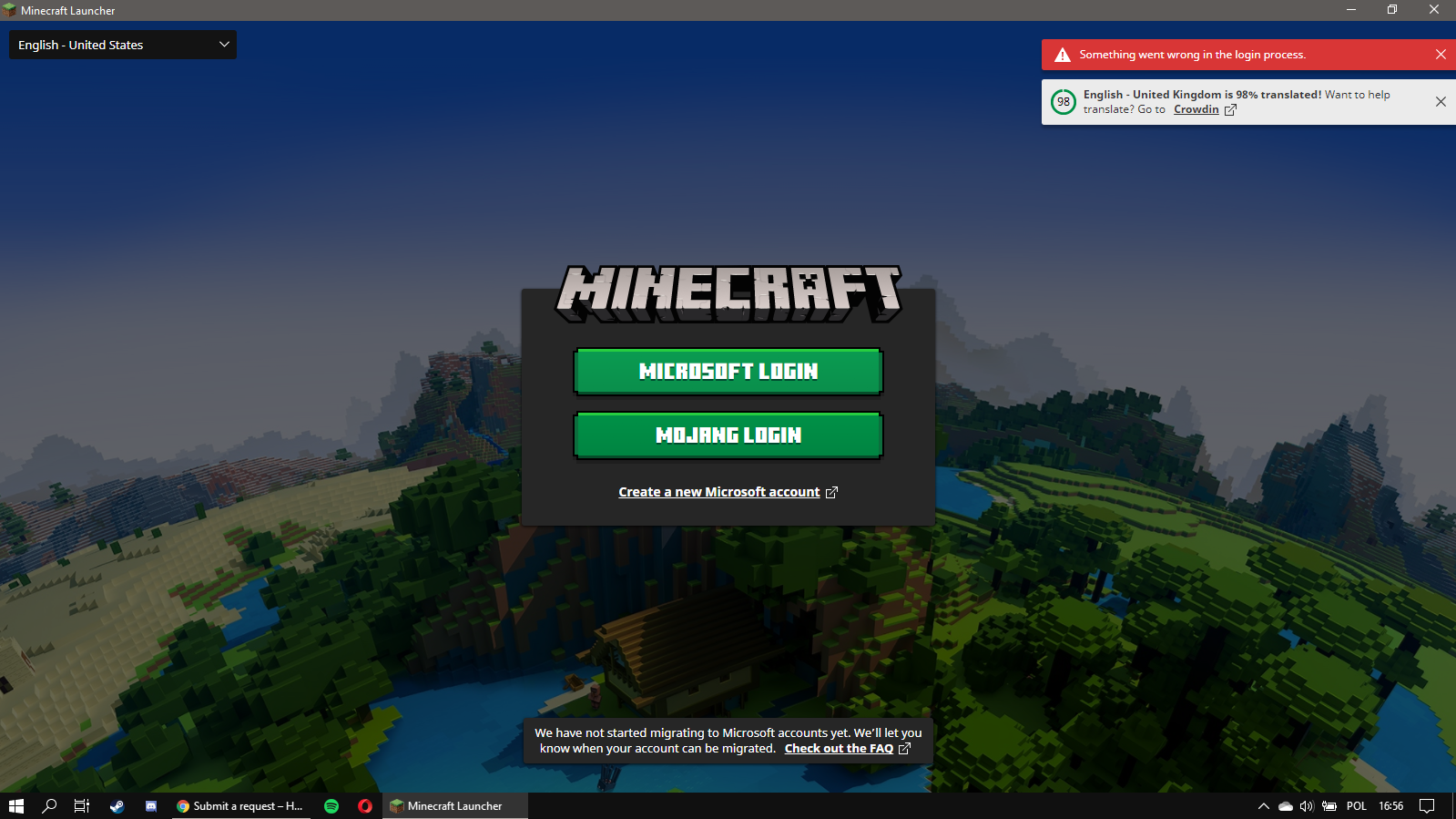The height and width of the screenshot is (819, 1456).
Task: Click the warning triangle icon in the error banner
Action: tap(1063, 55)
